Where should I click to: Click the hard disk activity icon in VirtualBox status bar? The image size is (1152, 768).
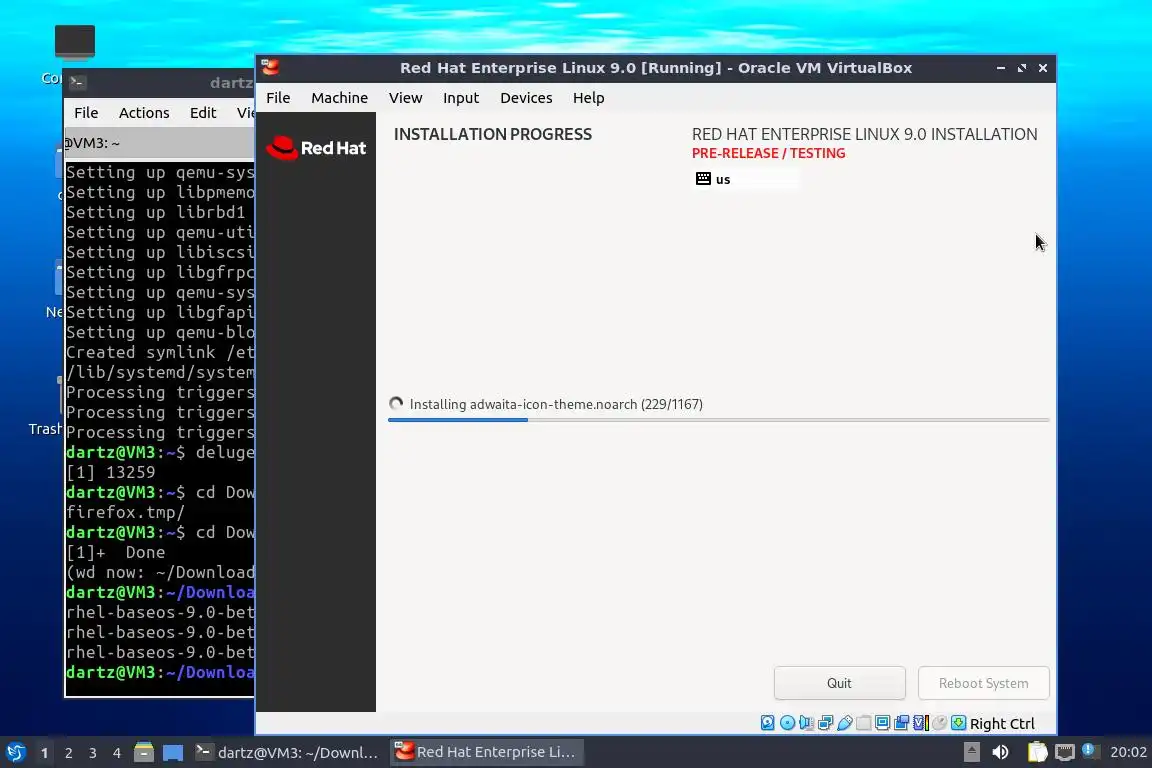[x=768, y=723]
